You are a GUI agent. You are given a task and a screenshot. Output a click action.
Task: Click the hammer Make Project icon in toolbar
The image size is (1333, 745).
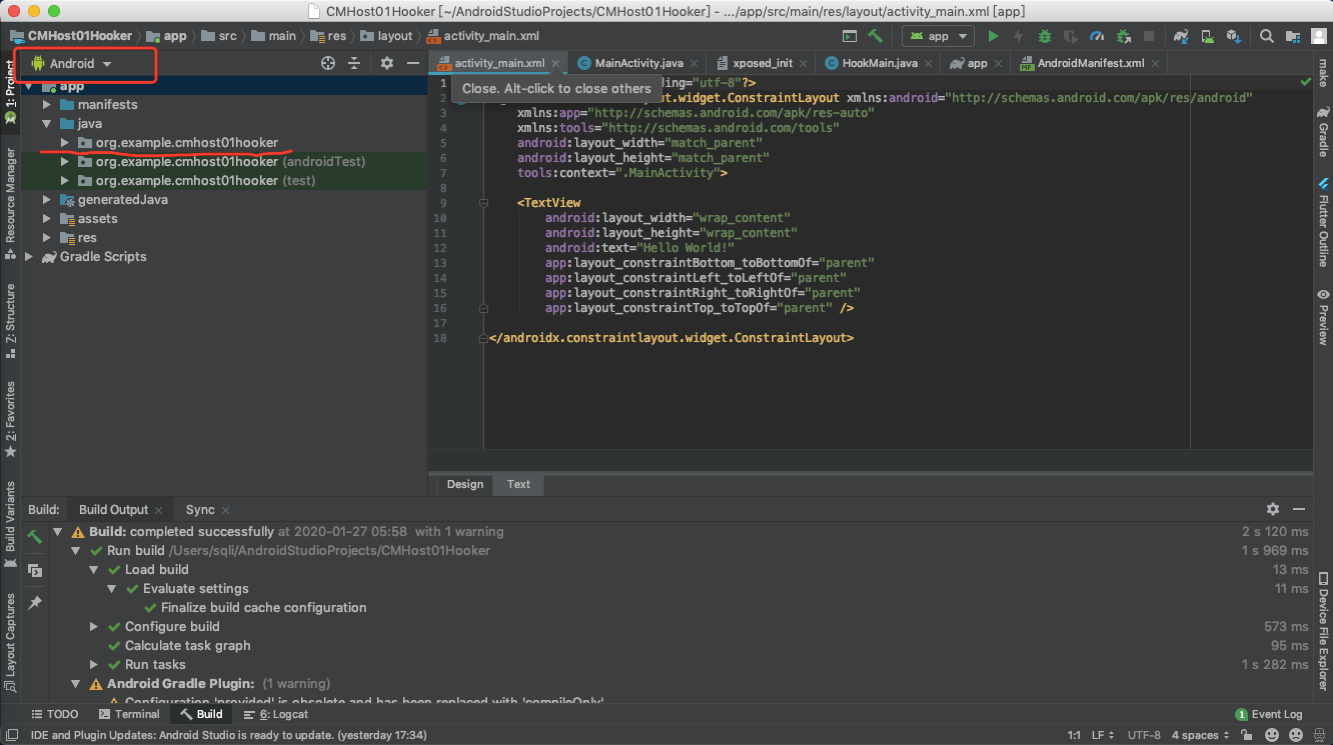click(x=875, y=36)
